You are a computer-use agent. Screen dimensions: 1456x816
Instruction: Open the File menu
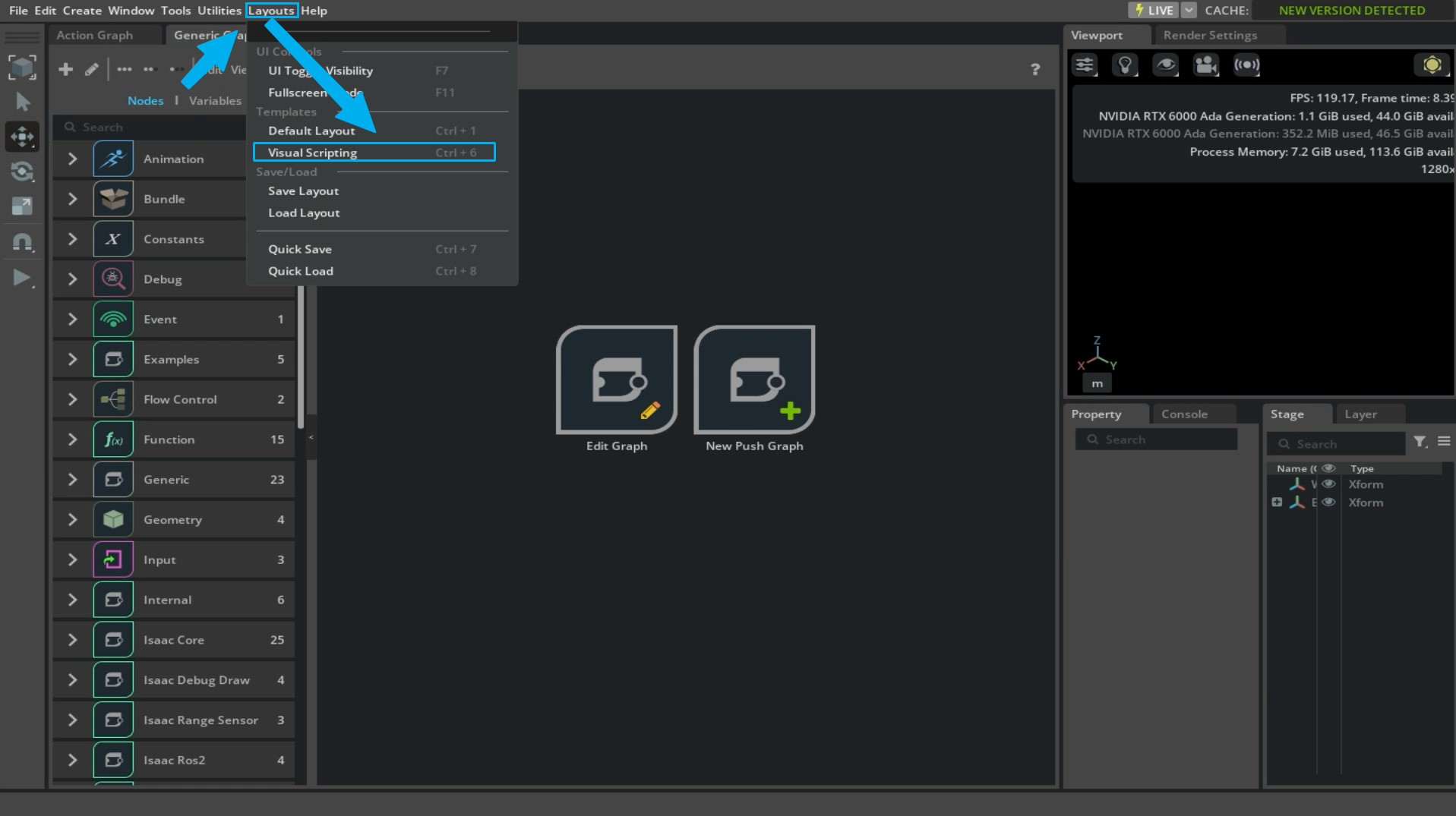coord(18,11)
